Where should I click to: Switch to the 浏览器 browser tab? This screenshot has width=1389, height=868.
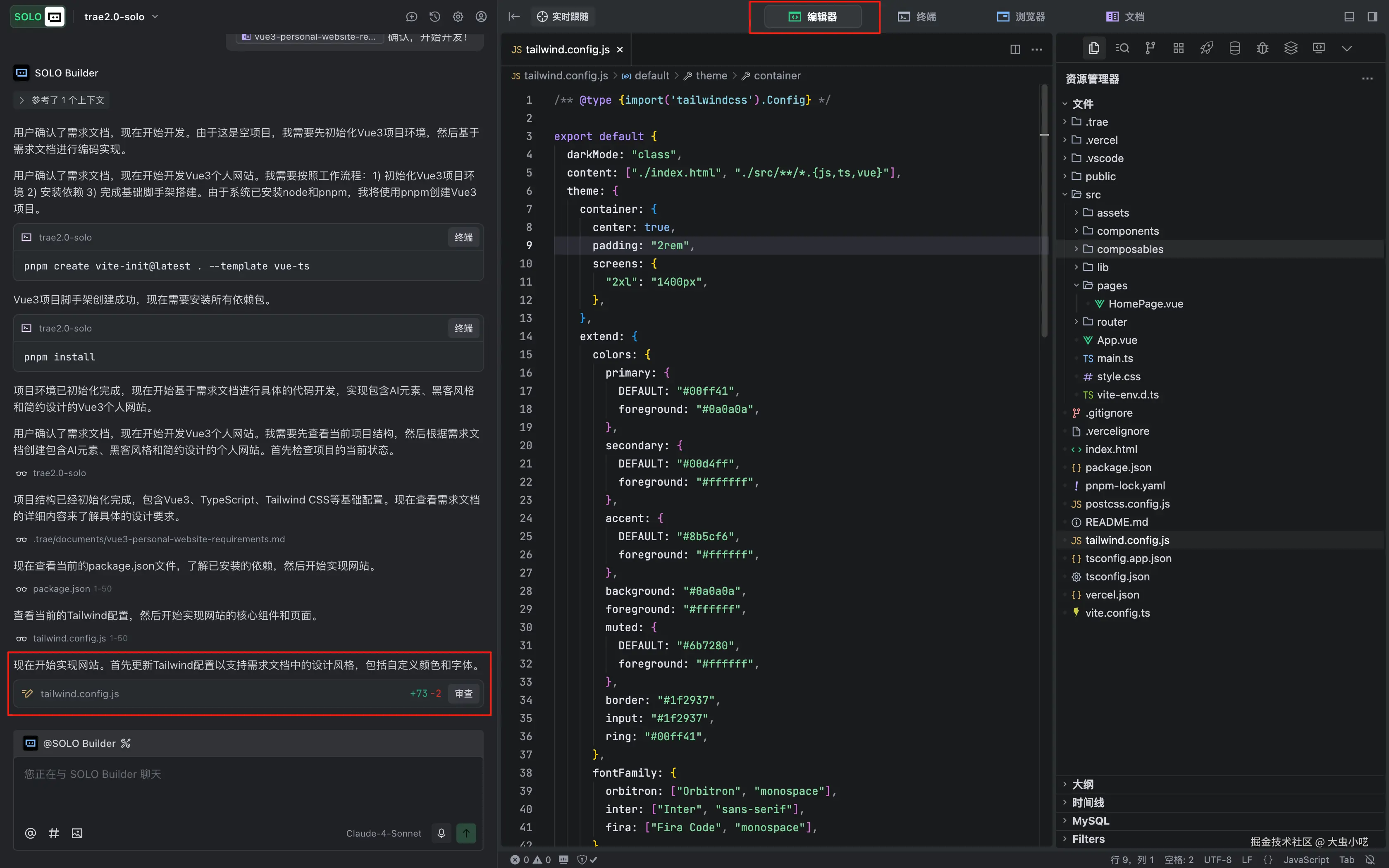point(1021,17)
